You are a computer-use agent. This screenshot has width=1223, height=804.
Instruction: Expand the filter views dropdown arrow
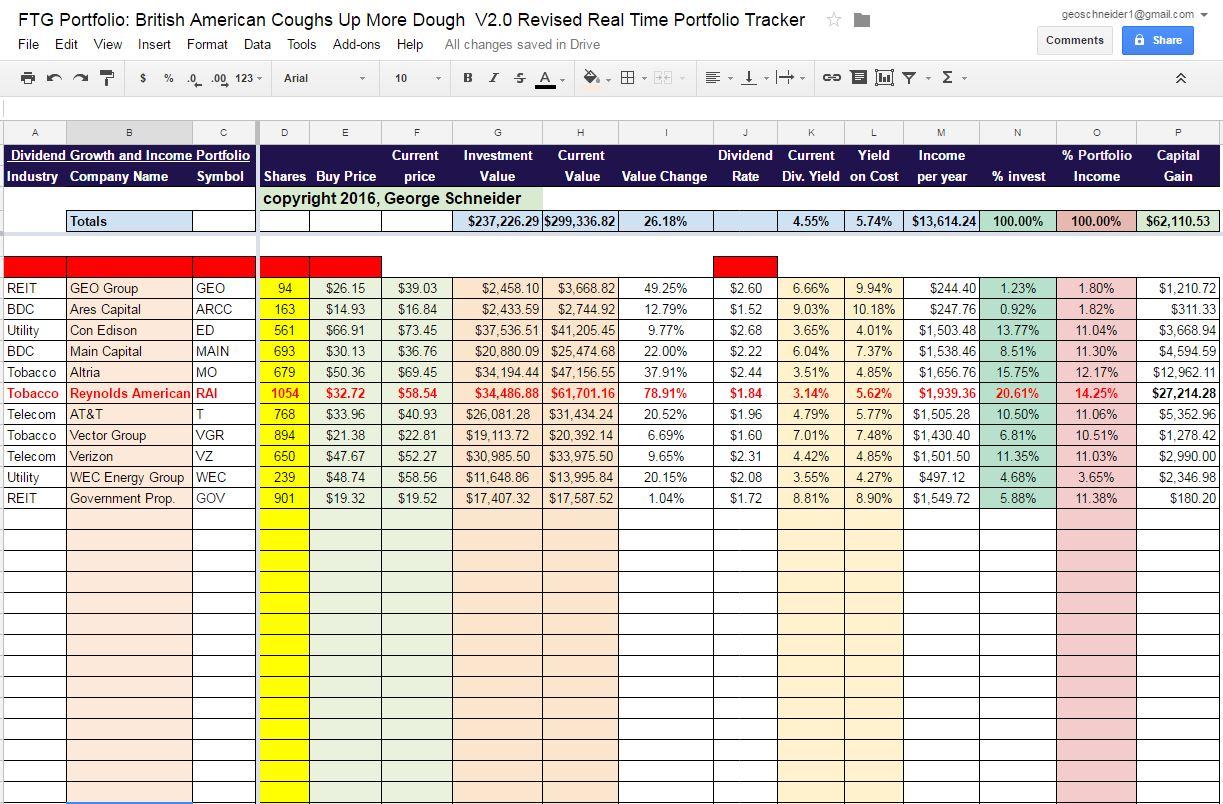pyautogui.click(x=928, y=78)
